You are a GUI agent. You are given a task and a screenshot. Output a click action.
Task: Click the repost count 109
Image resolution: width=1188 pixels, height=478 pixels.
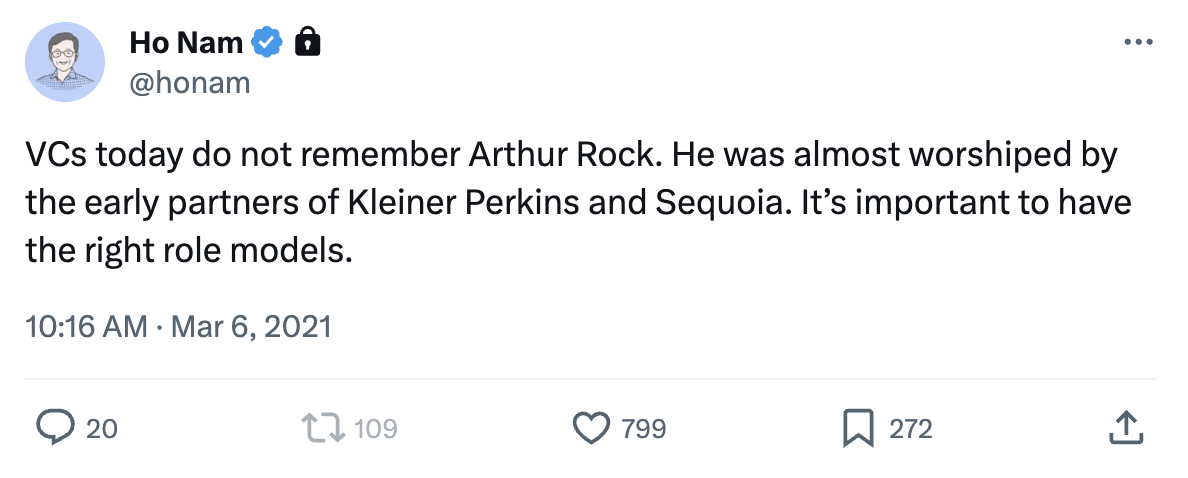(376, 429)
